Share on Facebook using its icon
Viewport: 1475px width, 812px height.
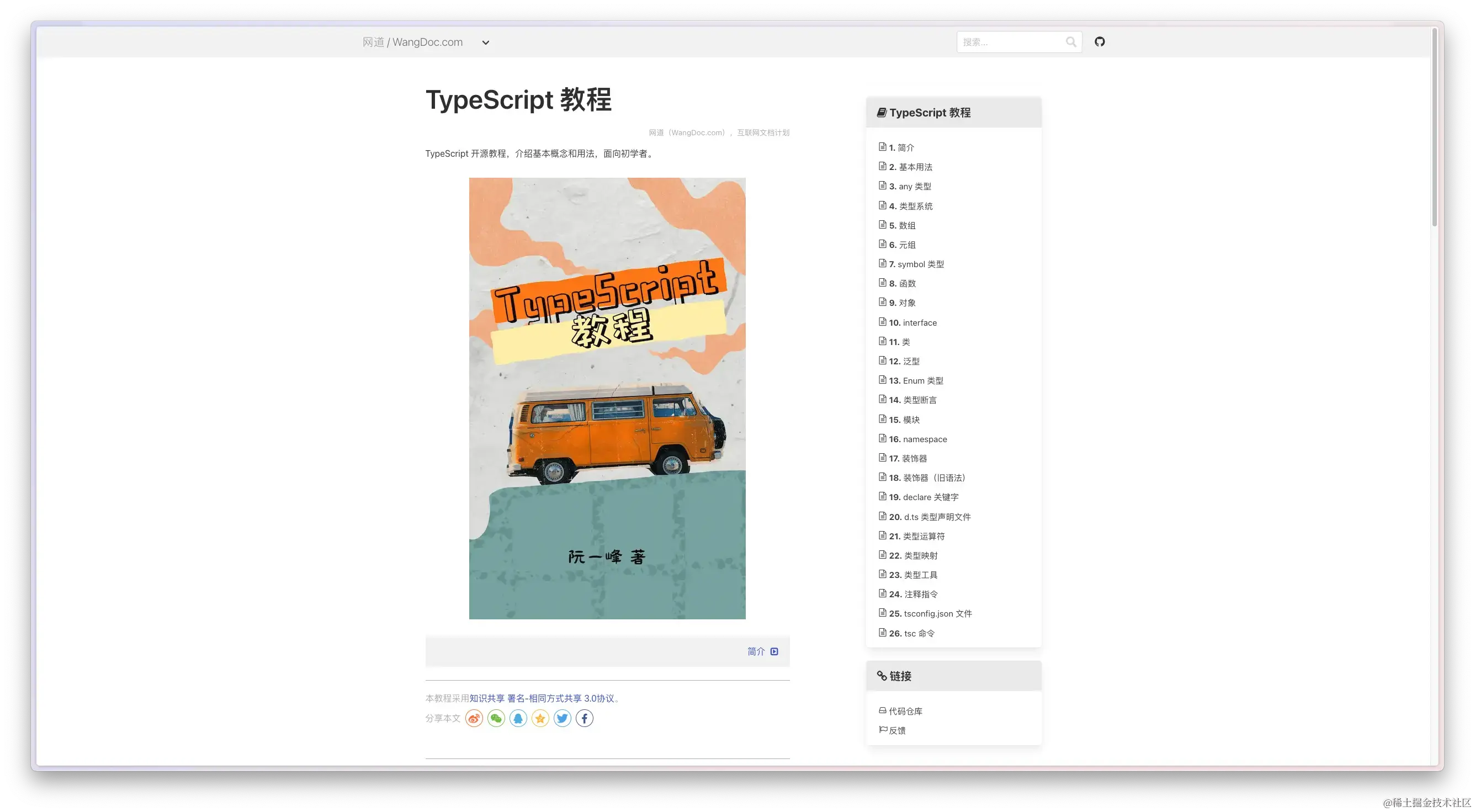coord(584,718)
